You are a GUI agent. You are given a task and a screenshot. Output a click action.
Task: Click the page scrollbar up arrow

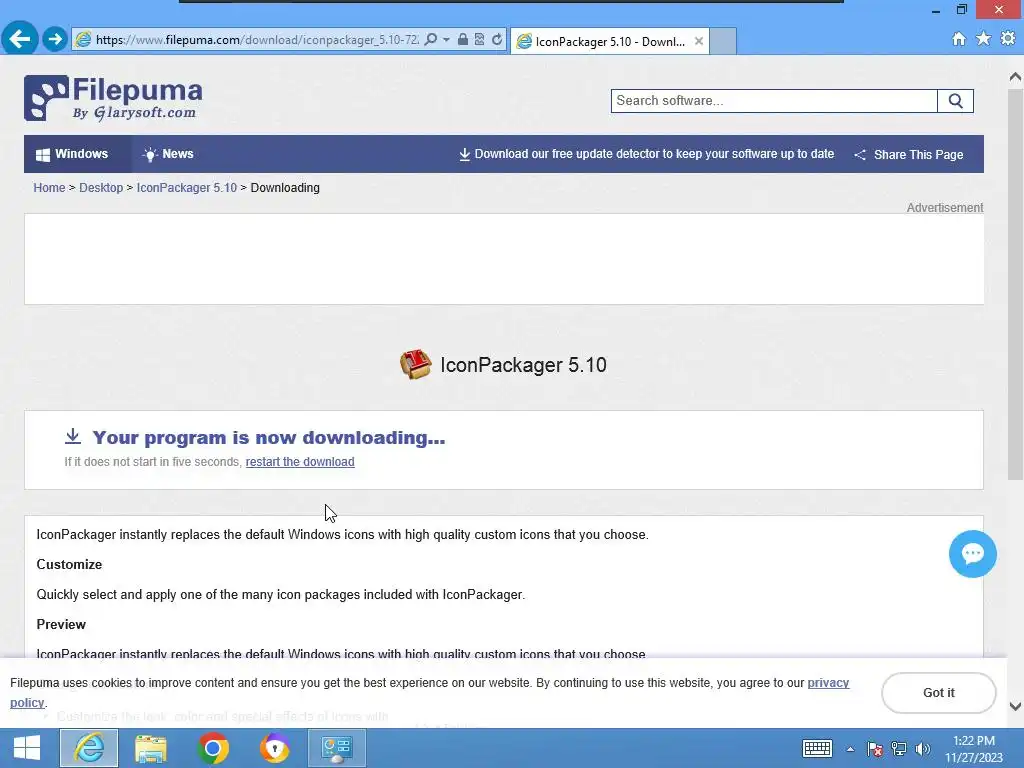[x=1015, y=77]
